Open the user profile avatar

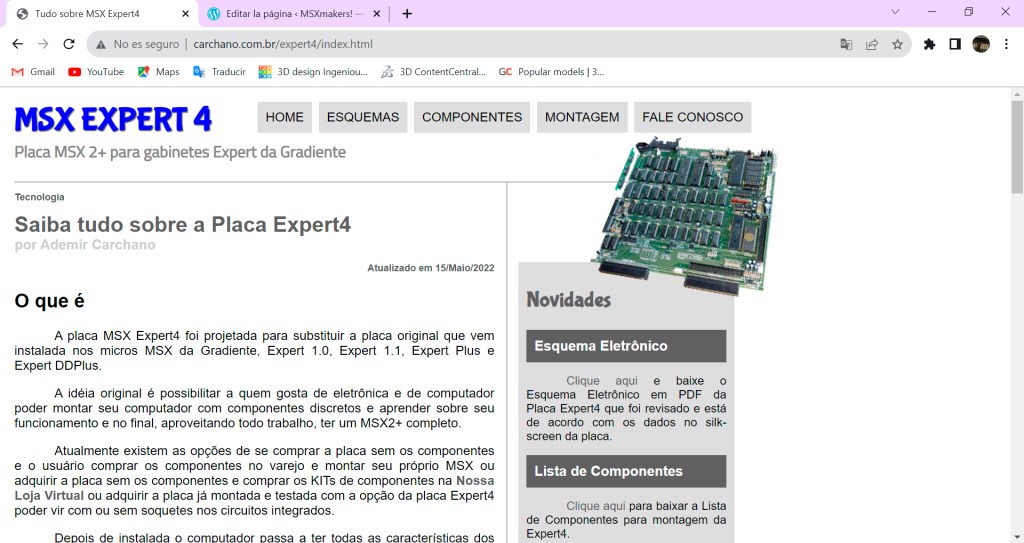point(981,44)
